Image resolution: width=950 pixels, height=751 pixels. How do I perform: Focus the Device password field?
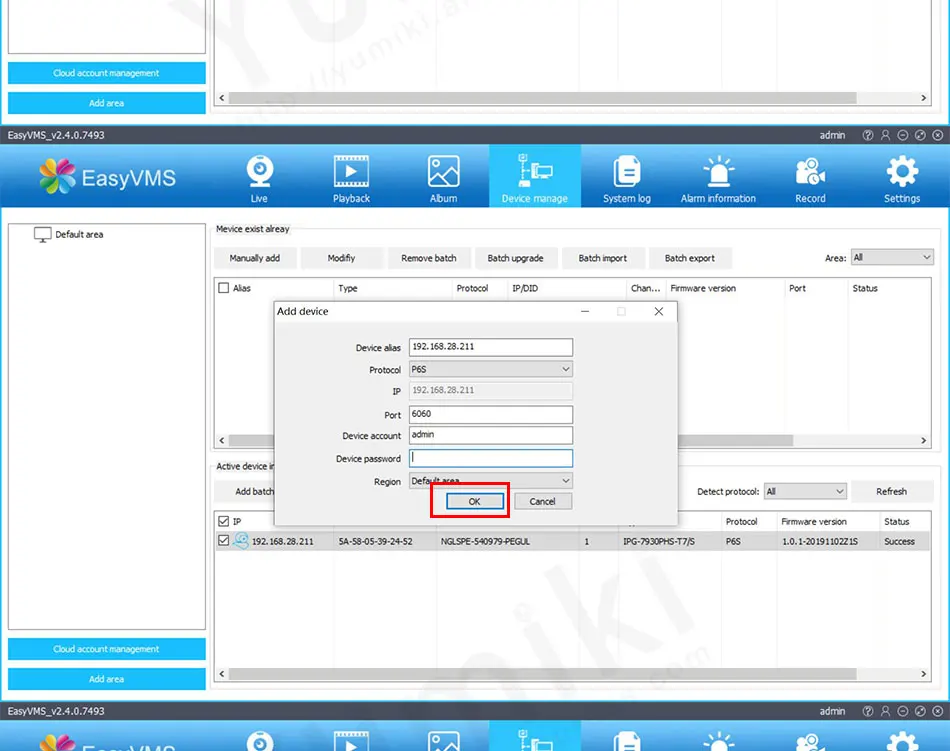point(490,458)
